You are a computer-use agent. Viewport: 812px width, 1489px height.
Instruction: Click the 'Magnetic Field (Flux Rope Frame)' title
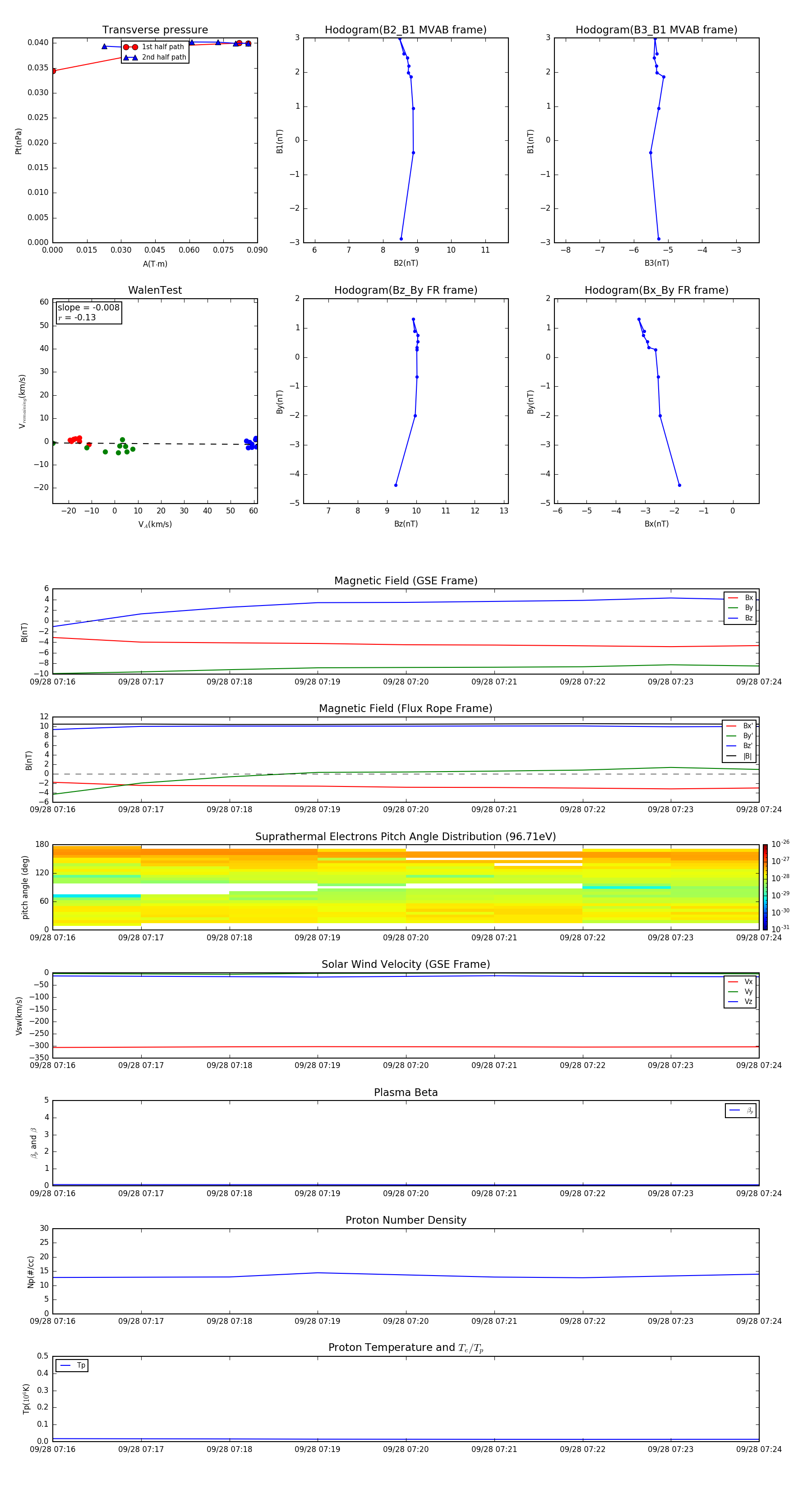[x=406, y=709]
